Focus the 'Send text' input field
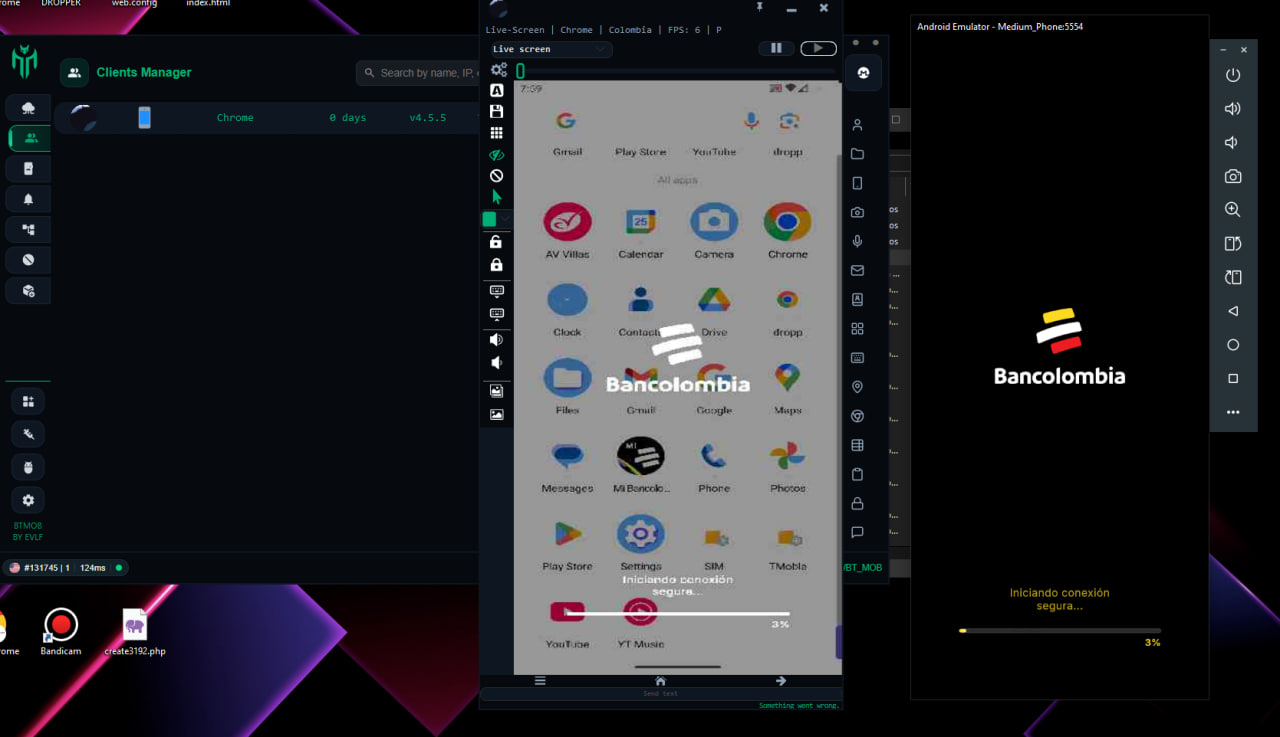The image size is (1280, 737). point(661,694)
